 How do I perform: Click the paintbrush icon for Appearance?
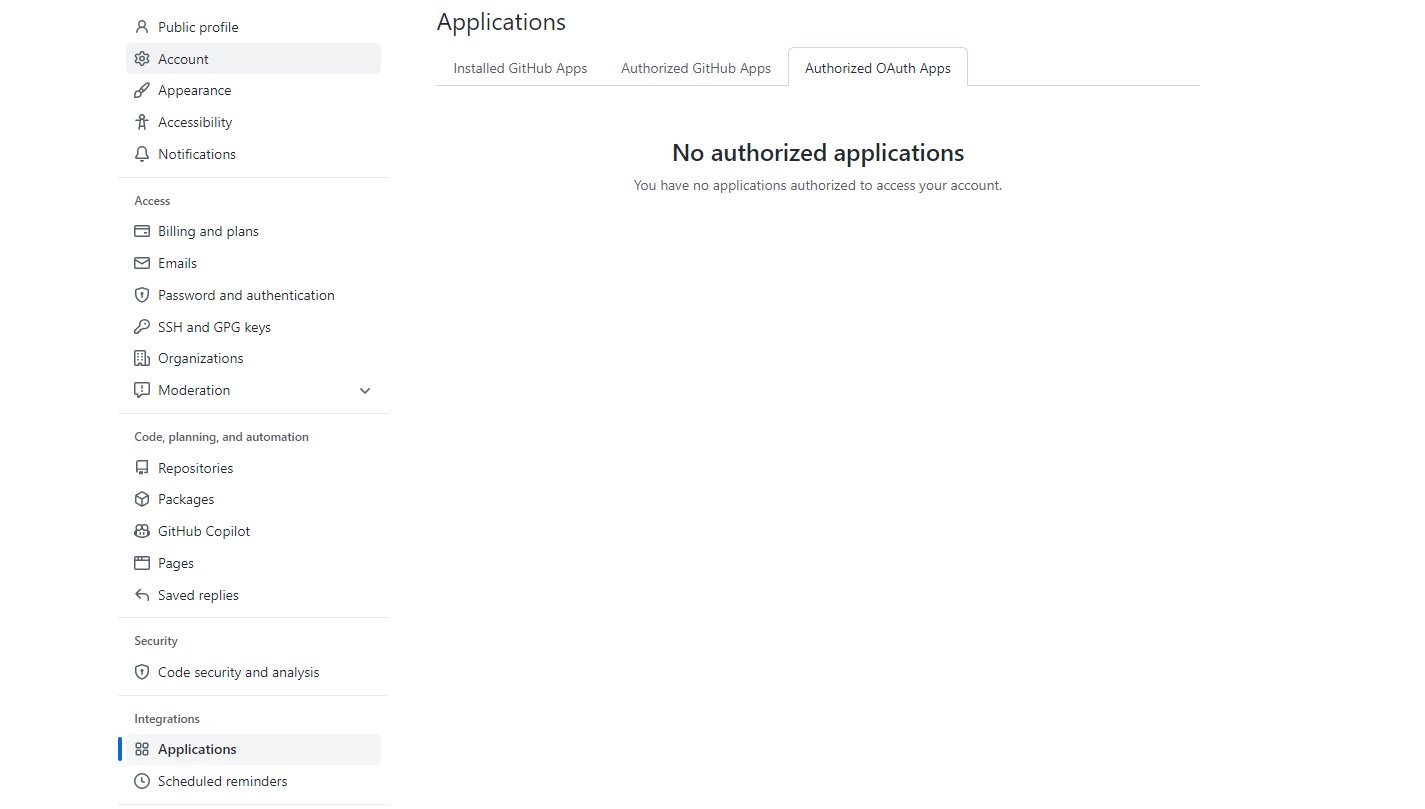click(141, 90)
